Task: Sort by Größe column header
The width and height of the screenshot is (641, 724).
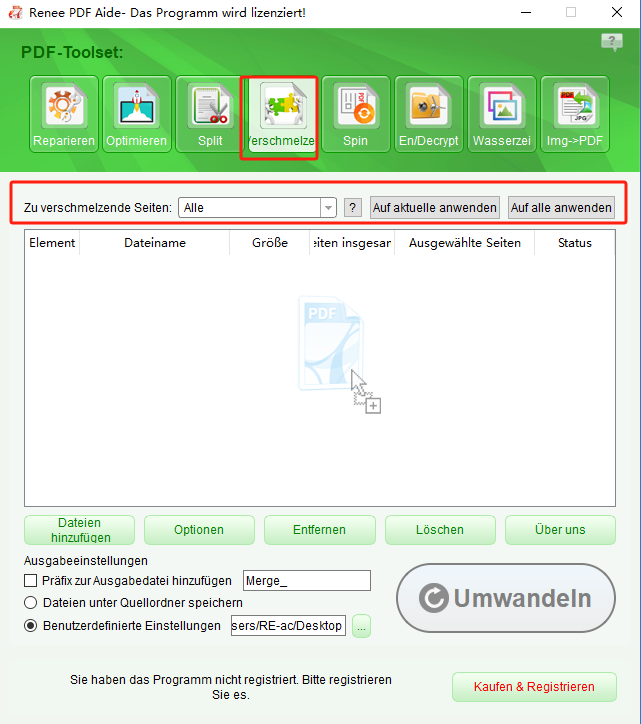Action: (270, 243)
